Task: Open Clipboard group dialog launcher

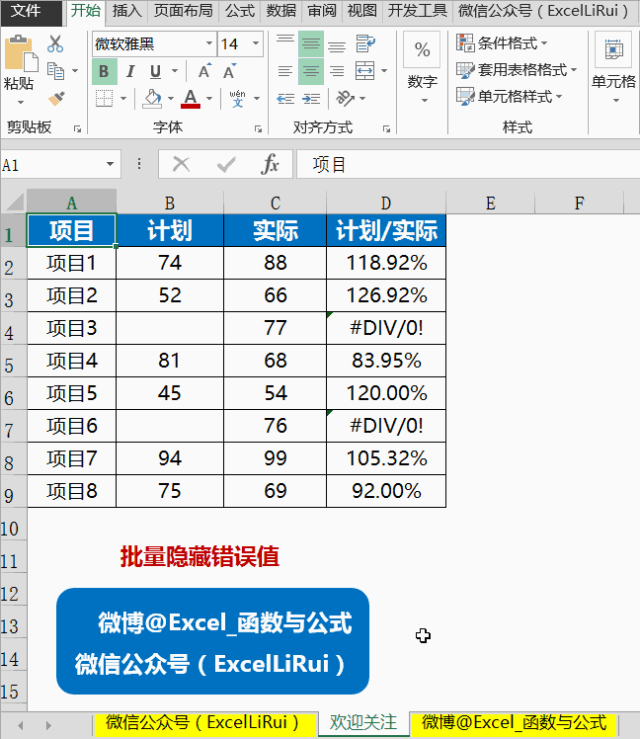Action: point(77,129)
